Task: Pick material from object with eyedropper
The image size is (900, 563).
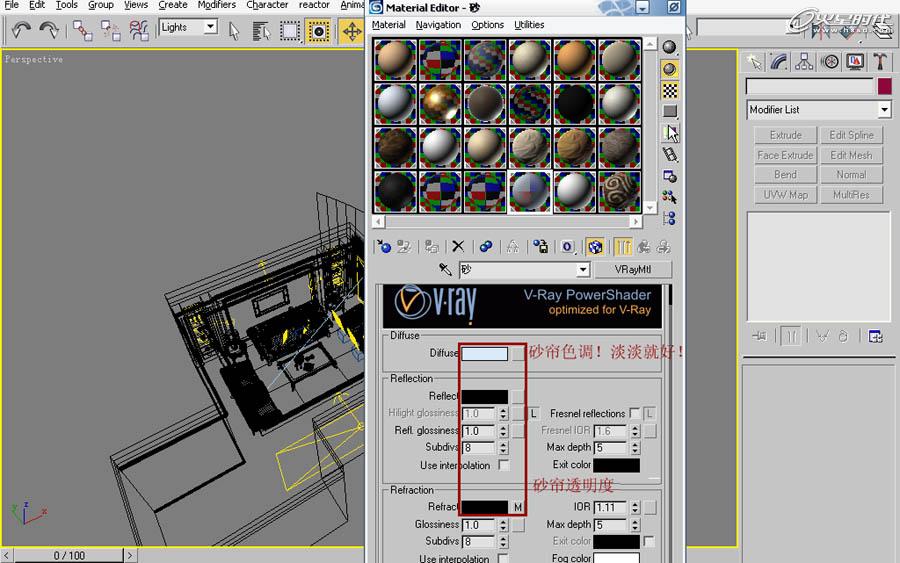Action: (445, 269)
